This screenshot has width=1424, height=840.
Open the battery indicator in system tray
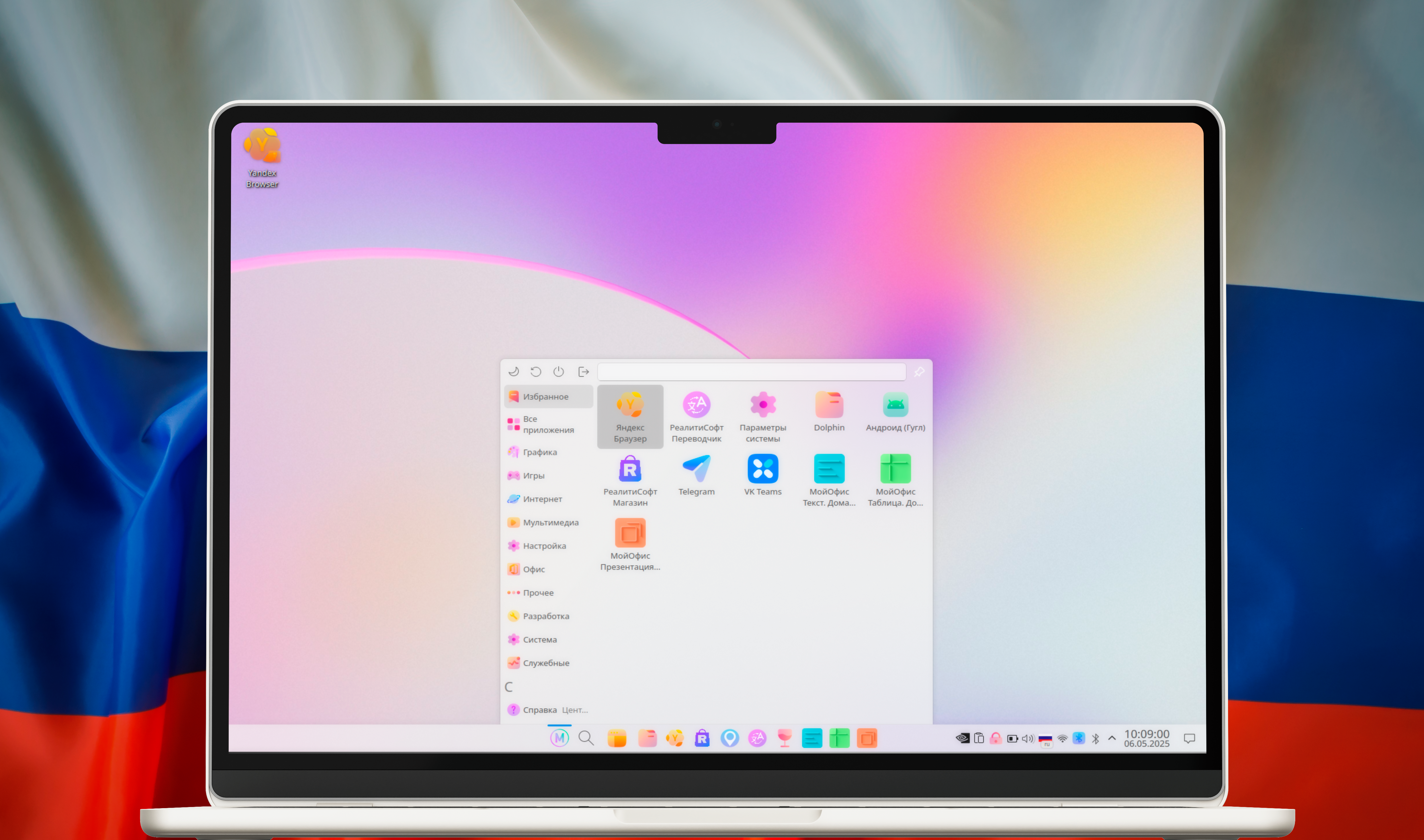(1012, 738)
